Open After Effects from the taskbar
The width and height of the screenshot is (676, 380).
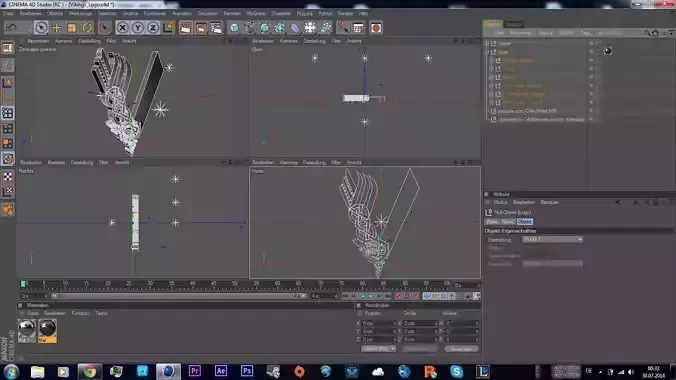point(220,371)
